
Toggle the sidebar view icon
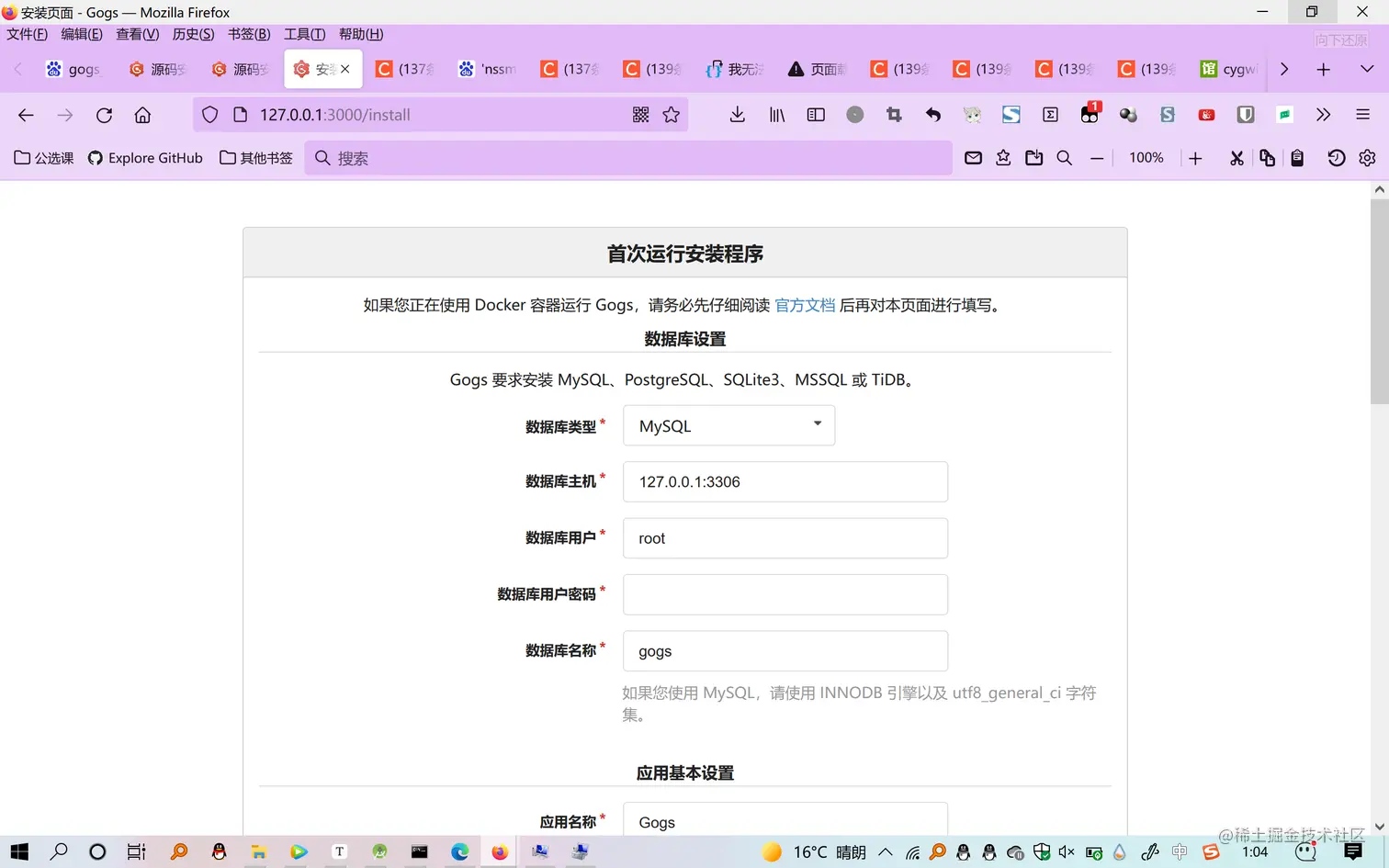tap(816, 115)
